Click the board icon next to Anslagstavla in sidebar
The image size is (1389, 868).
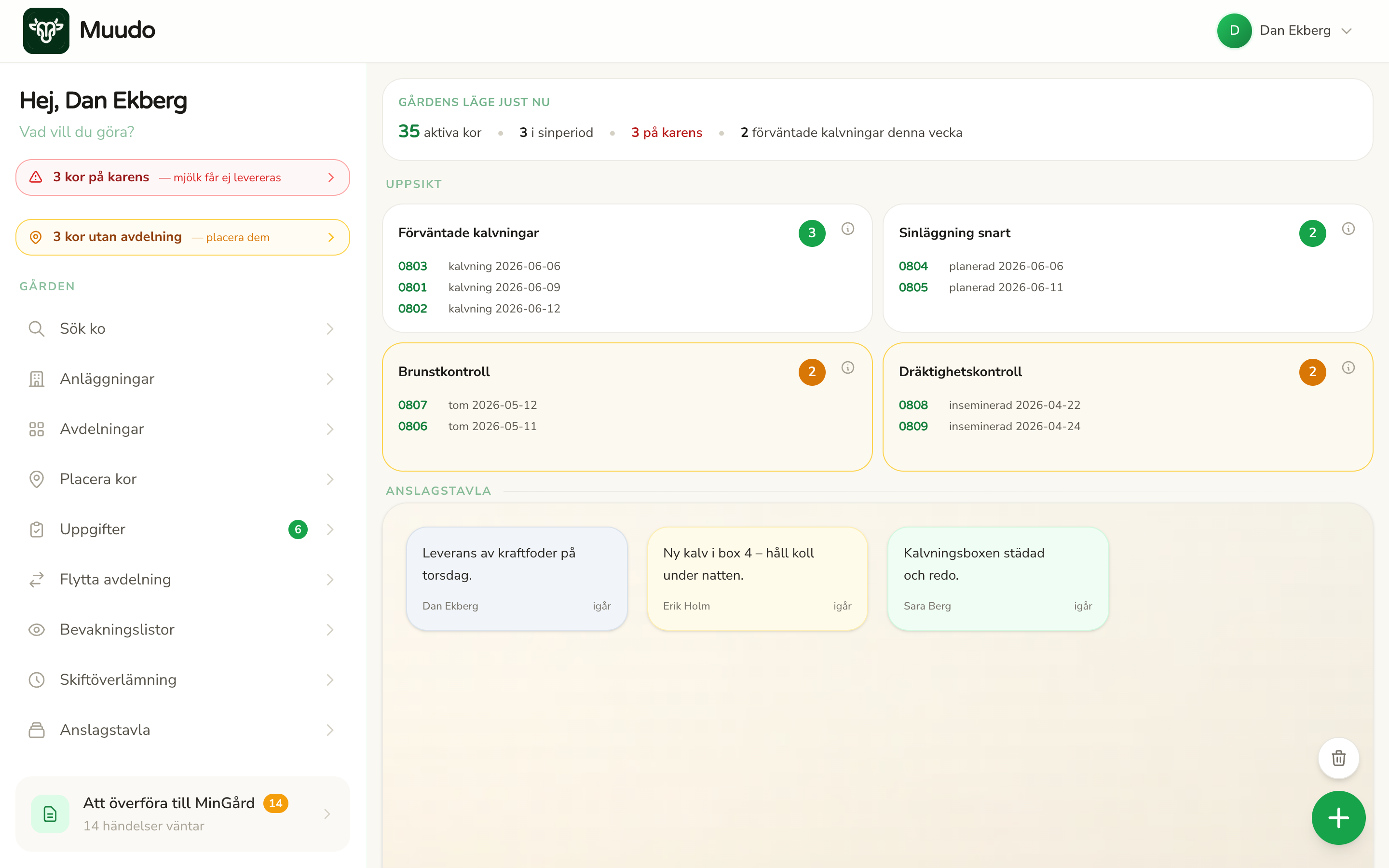pos(37,730)
